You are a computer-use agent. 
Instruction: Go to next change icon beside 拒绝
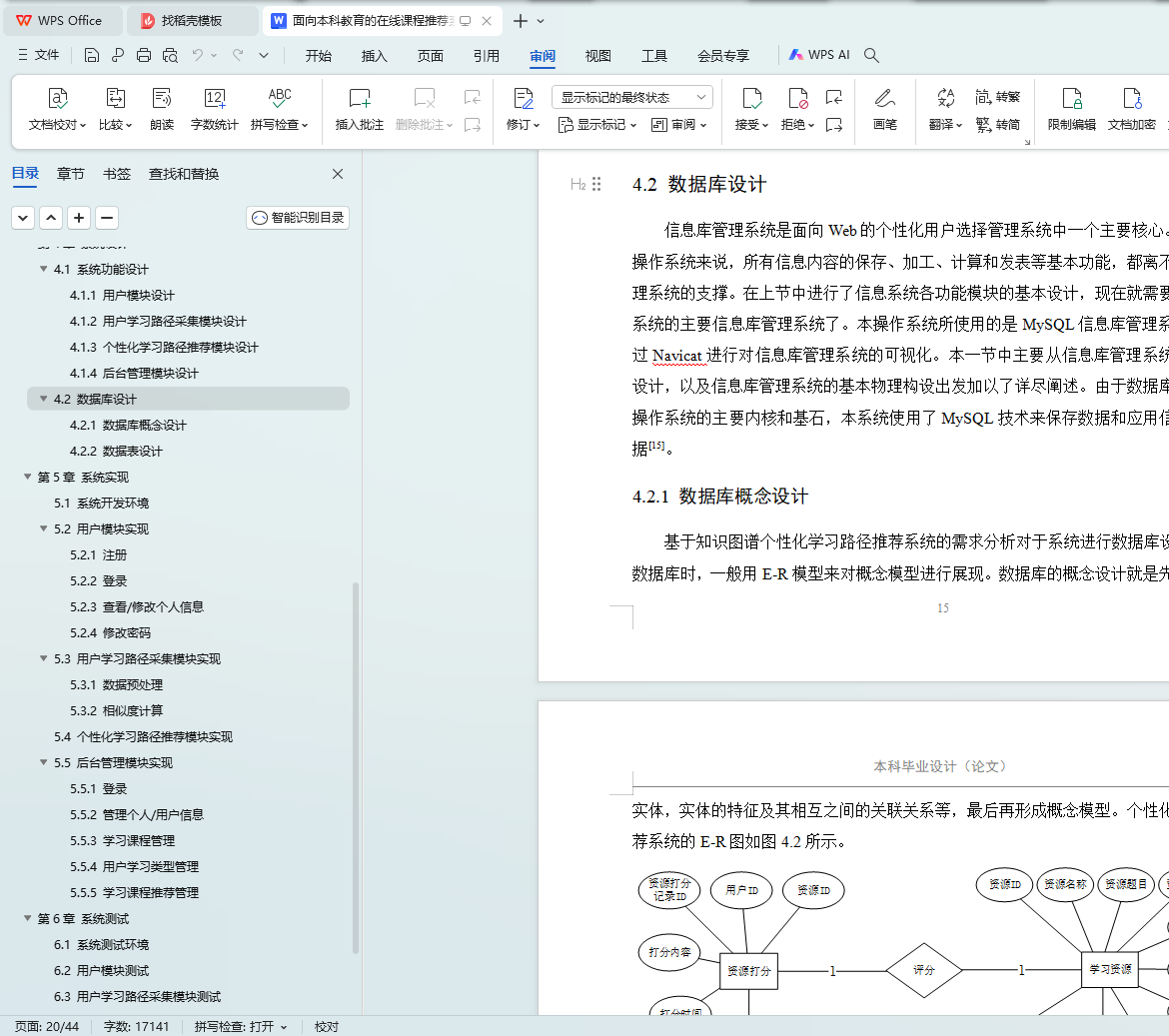click(x=834, y=125)
